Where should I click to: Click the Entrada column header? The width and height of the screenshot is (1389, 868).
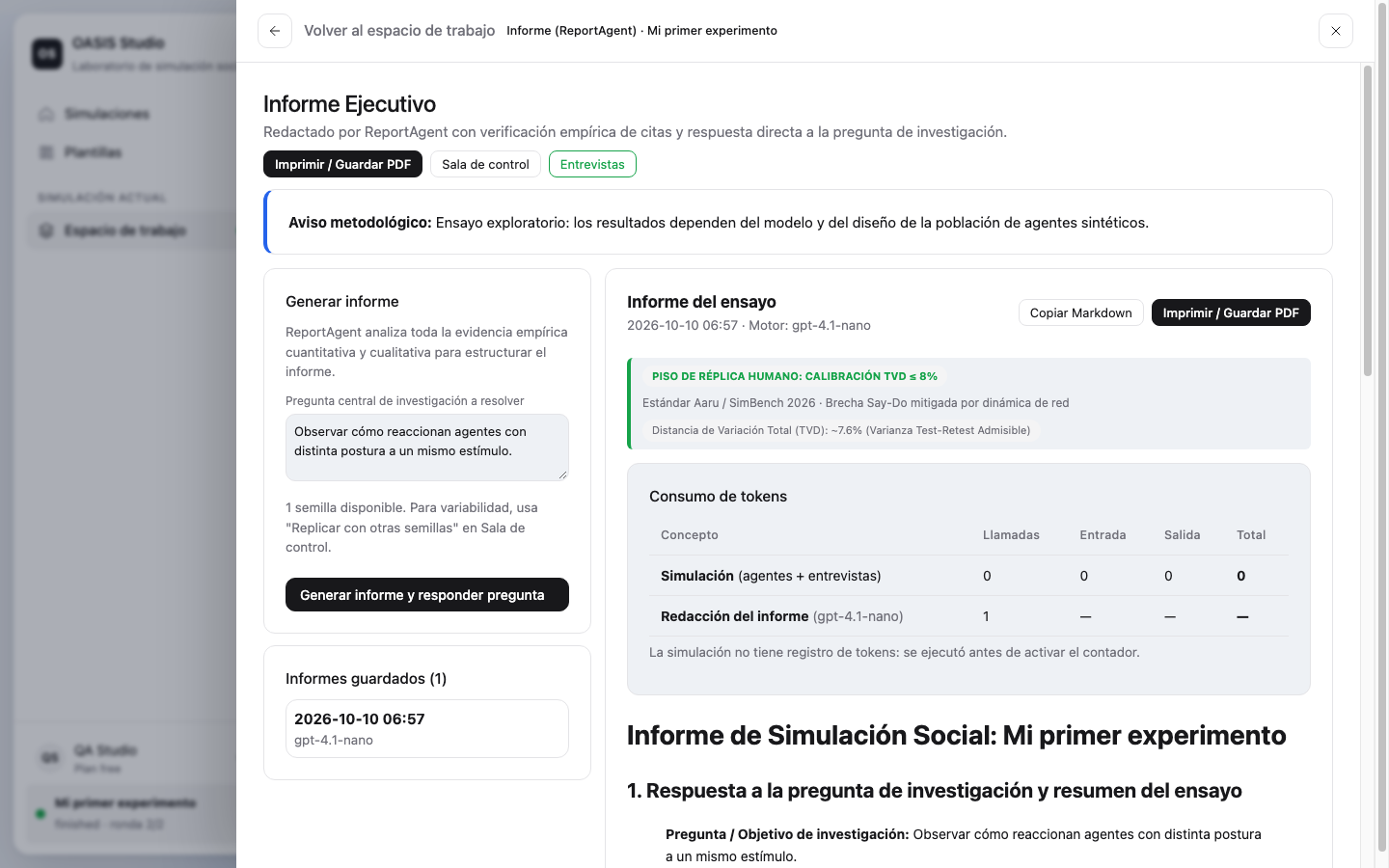(x=1103, y=535)
